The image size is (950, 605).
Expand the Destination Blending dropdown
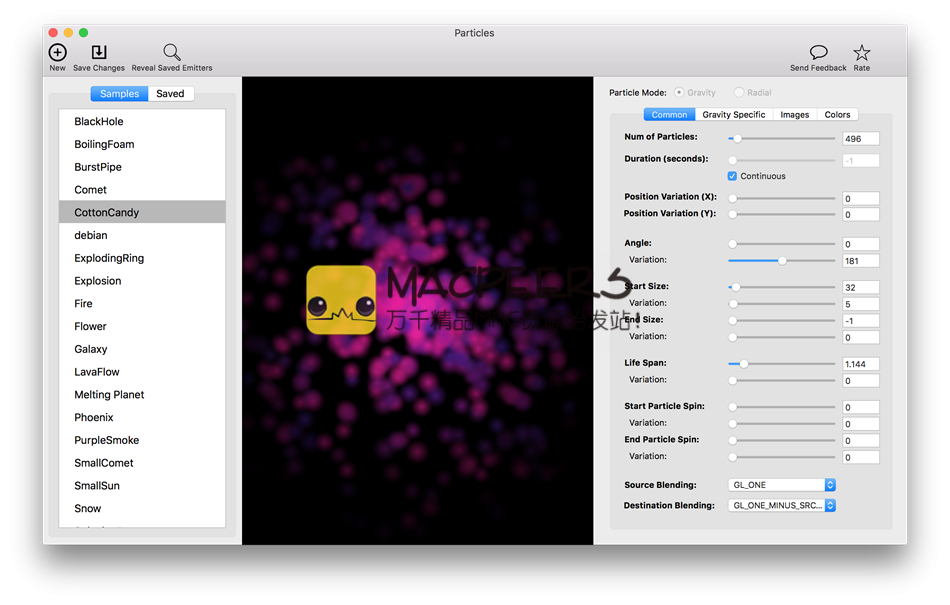click(x=781, y=506)
